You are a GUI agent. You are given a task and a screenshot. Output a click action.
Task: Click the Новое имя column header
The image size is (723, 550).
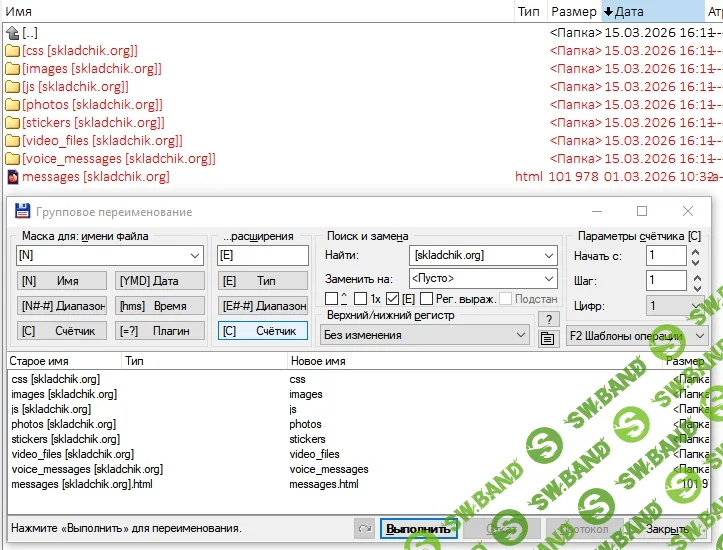[313, 360]
